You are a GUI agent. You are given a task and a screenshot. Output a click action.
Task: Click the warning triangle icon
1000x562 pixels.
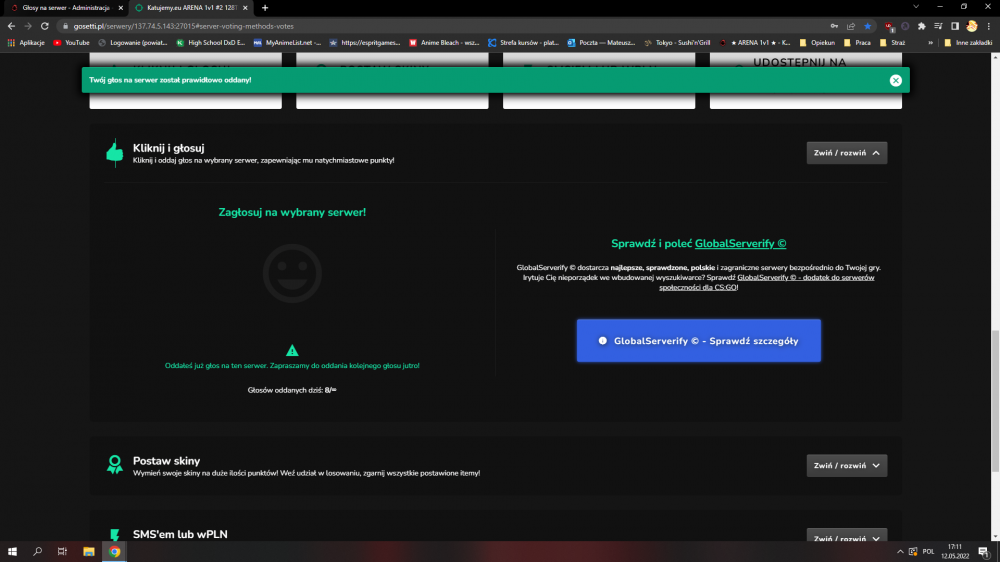tap(292, 350)
